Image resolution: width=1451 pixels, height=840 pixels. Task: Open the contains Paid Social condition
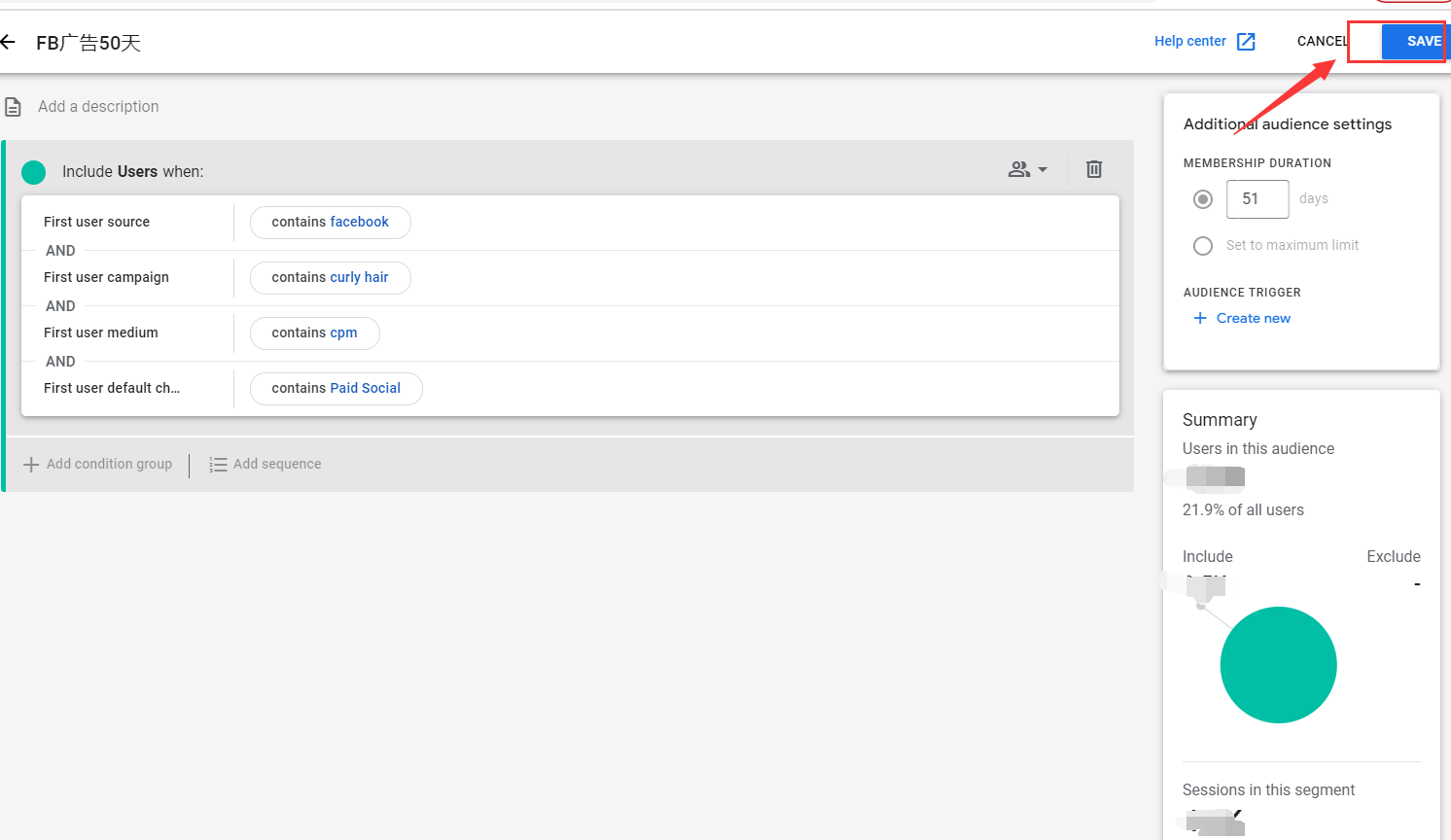[x=336, y=388]
